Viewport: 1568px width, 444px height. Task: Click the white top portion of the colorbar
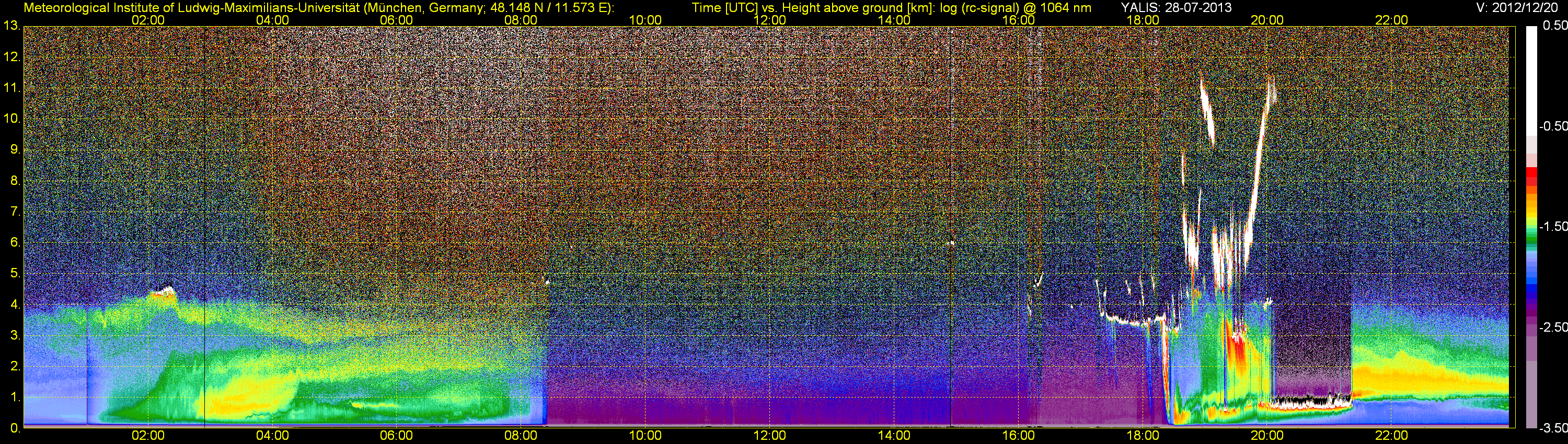[x=1531, y=73]
